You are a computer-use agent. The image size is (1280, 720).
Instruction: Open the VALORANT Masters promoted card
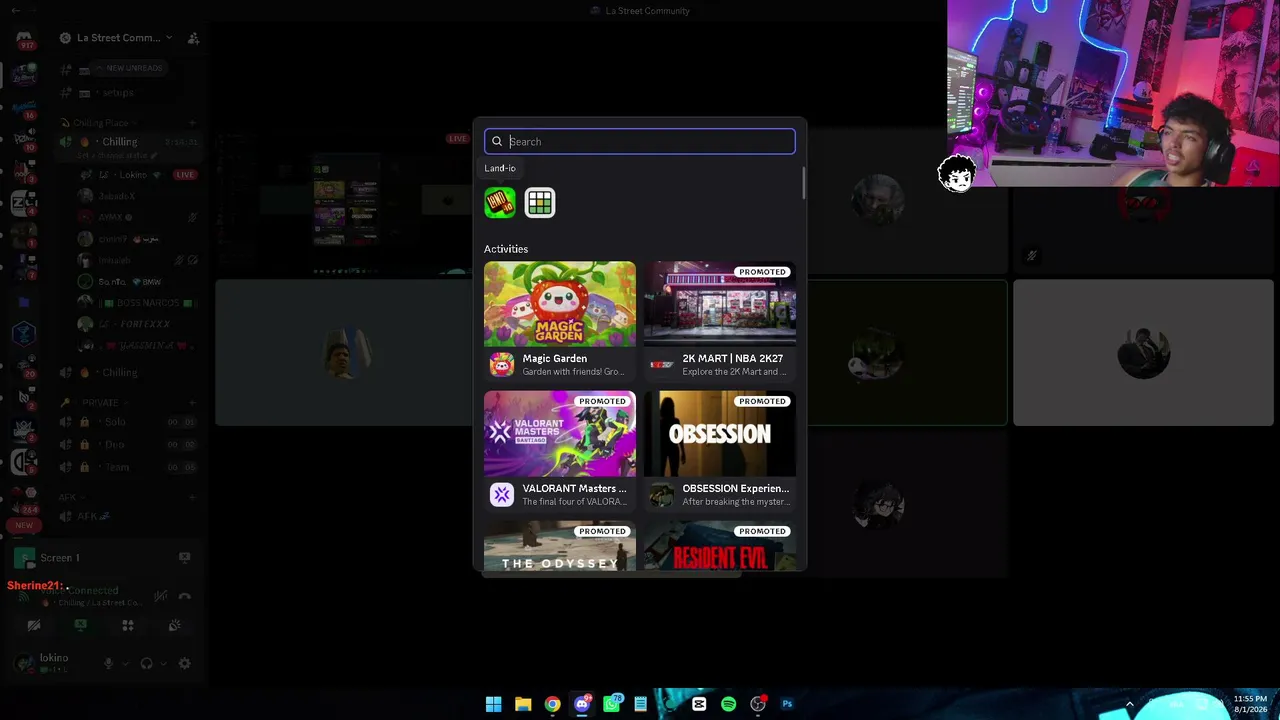560,450
